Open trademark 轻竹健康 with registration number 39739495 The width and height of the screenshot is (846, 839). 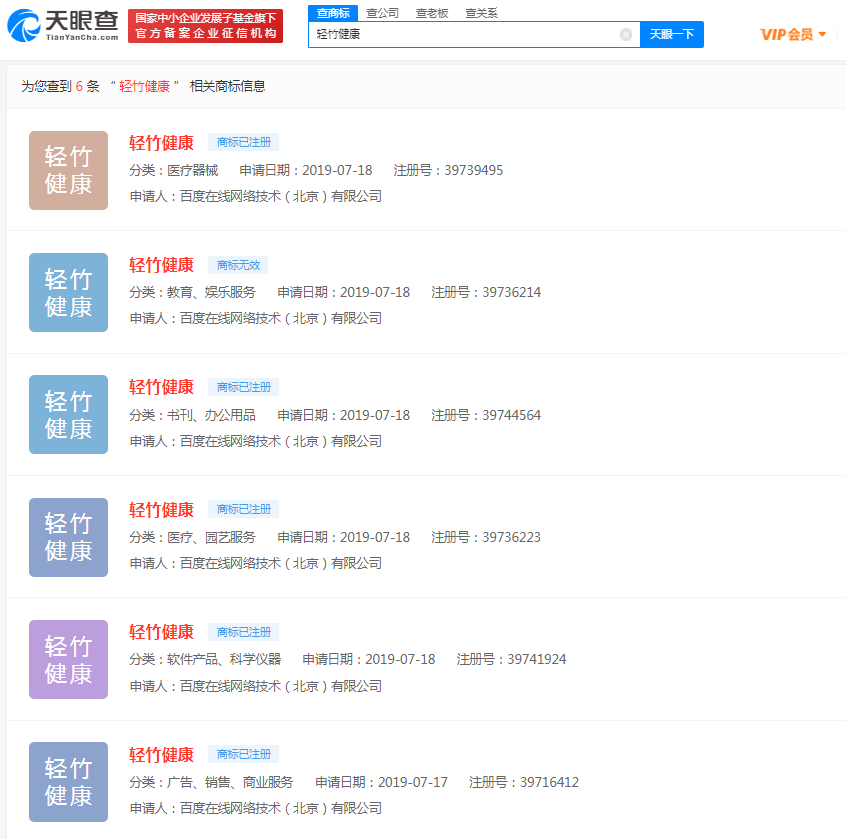(162, 142)
